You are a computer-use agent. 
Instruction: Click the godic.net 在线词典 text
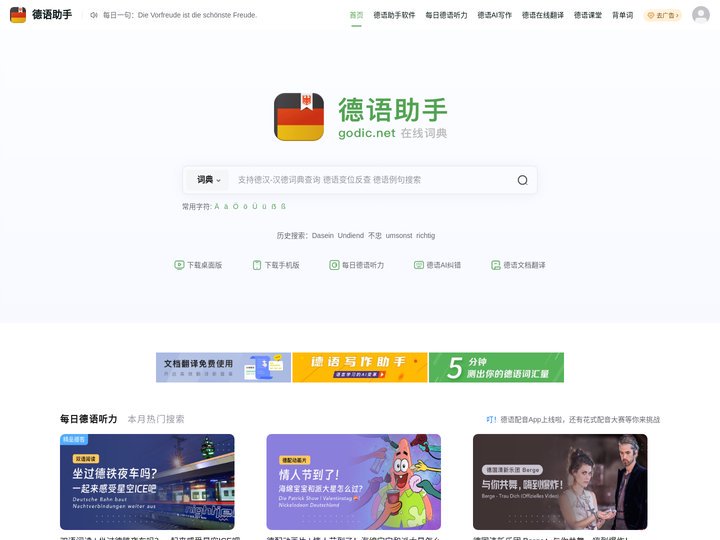[x=393, y=133]
